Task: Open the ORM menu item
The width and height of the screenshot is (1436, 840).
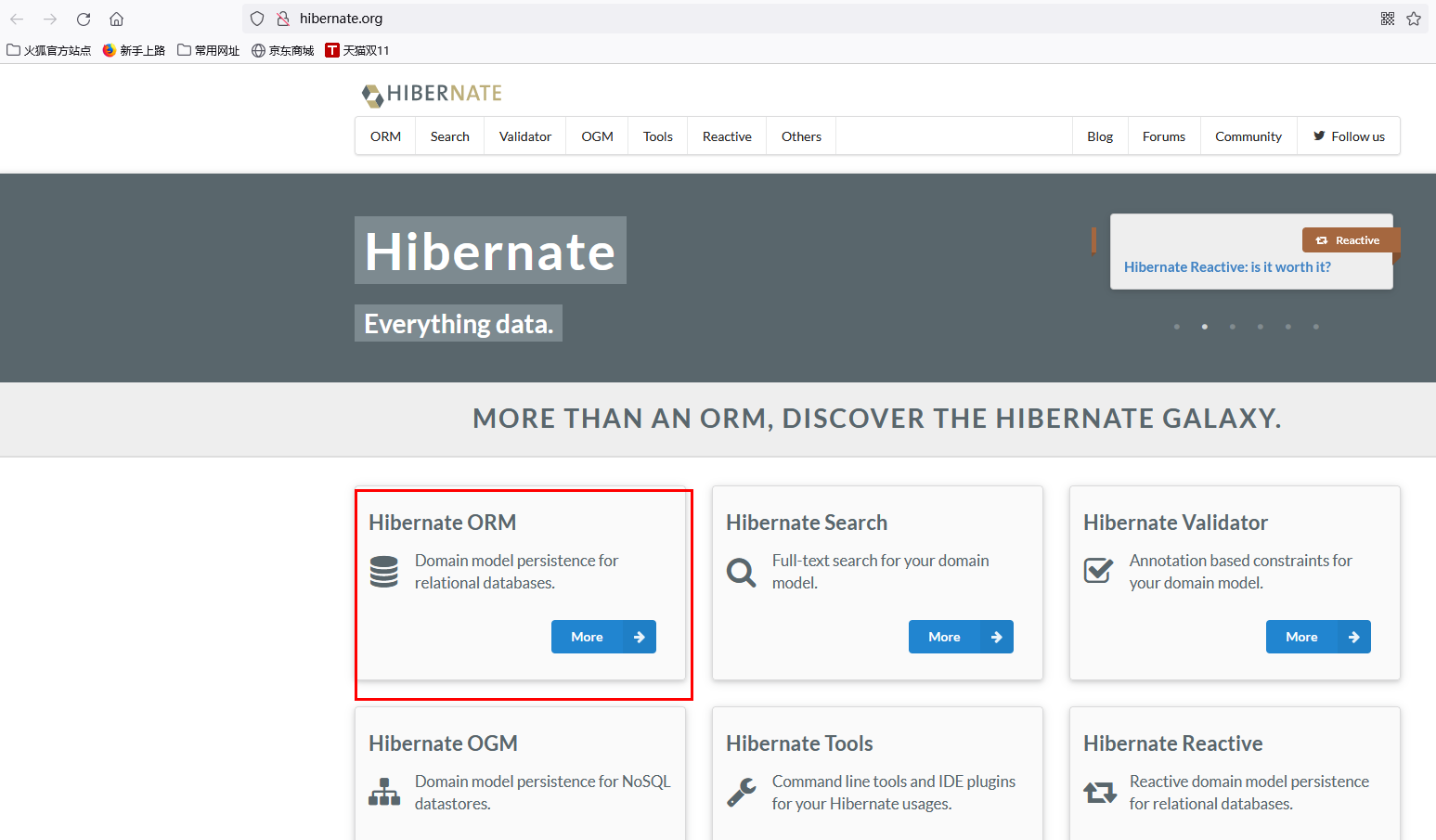Action: click(x=385, y=136)
